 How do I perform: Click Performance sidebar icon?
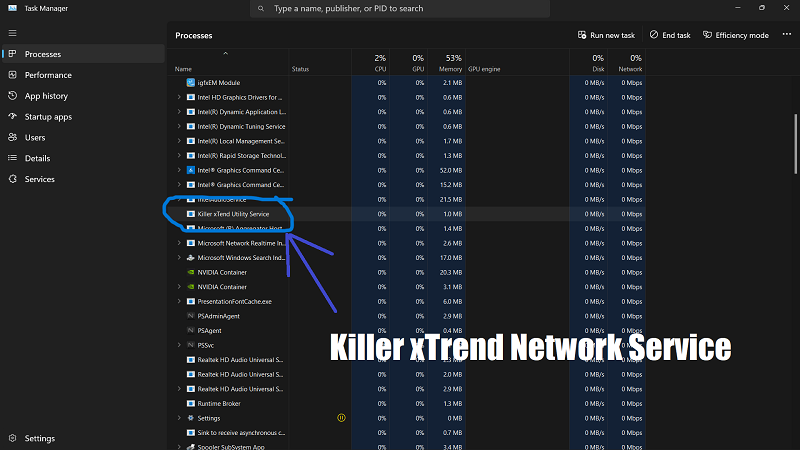click(13, 74)
